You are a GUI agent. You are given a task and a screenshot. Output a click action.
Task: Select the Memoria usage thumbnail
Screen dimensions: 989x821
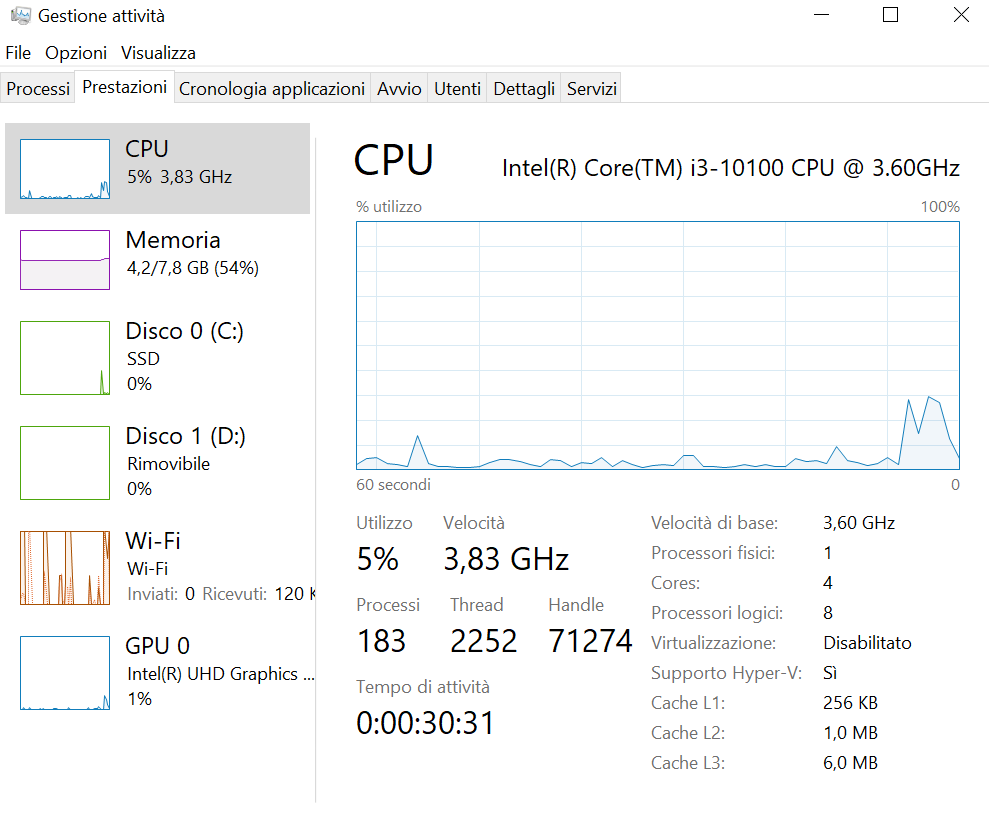[65, 260]
